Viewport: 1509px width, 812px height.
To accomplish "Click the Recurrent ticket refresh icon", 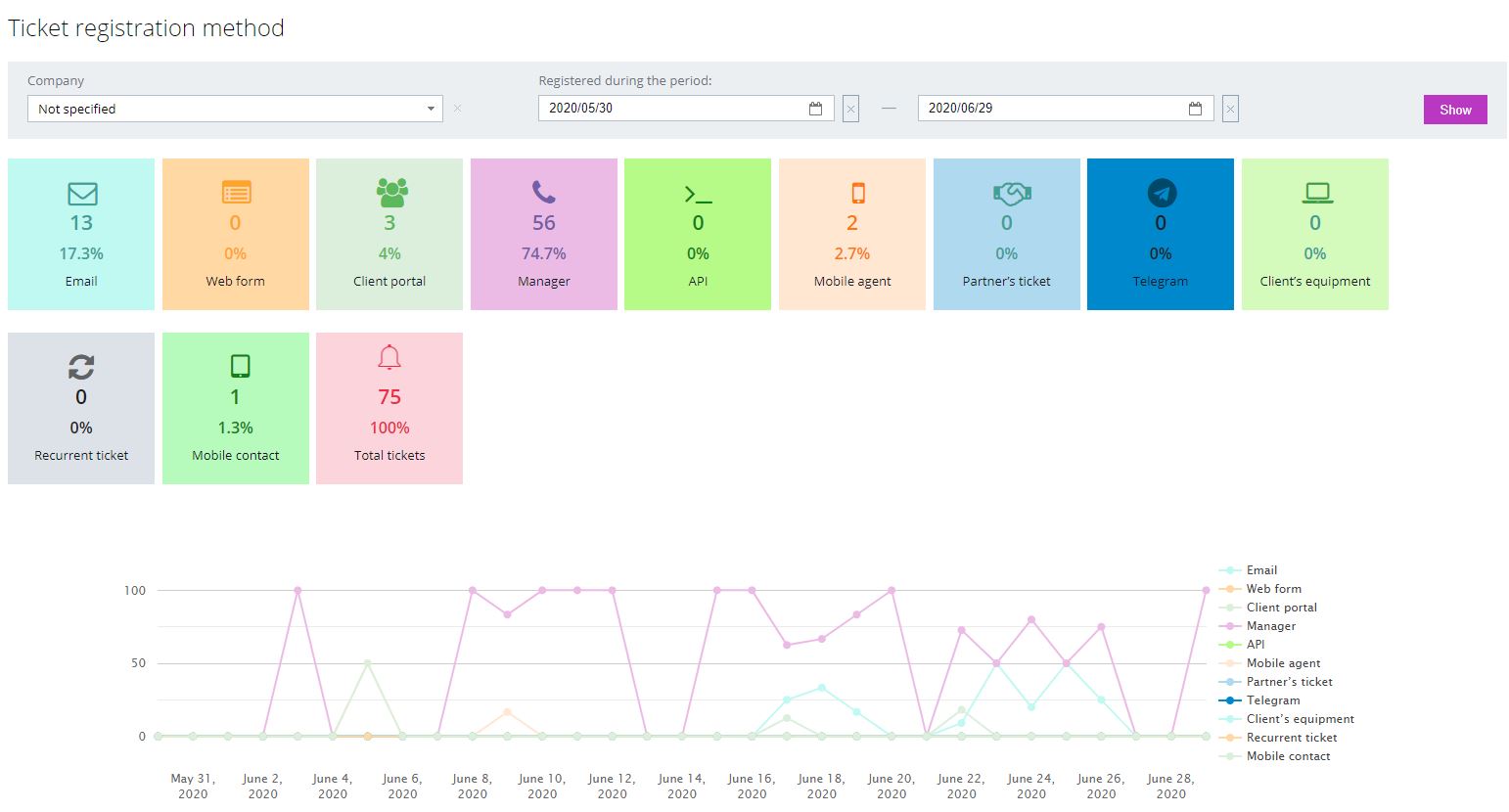I will 81,367.
